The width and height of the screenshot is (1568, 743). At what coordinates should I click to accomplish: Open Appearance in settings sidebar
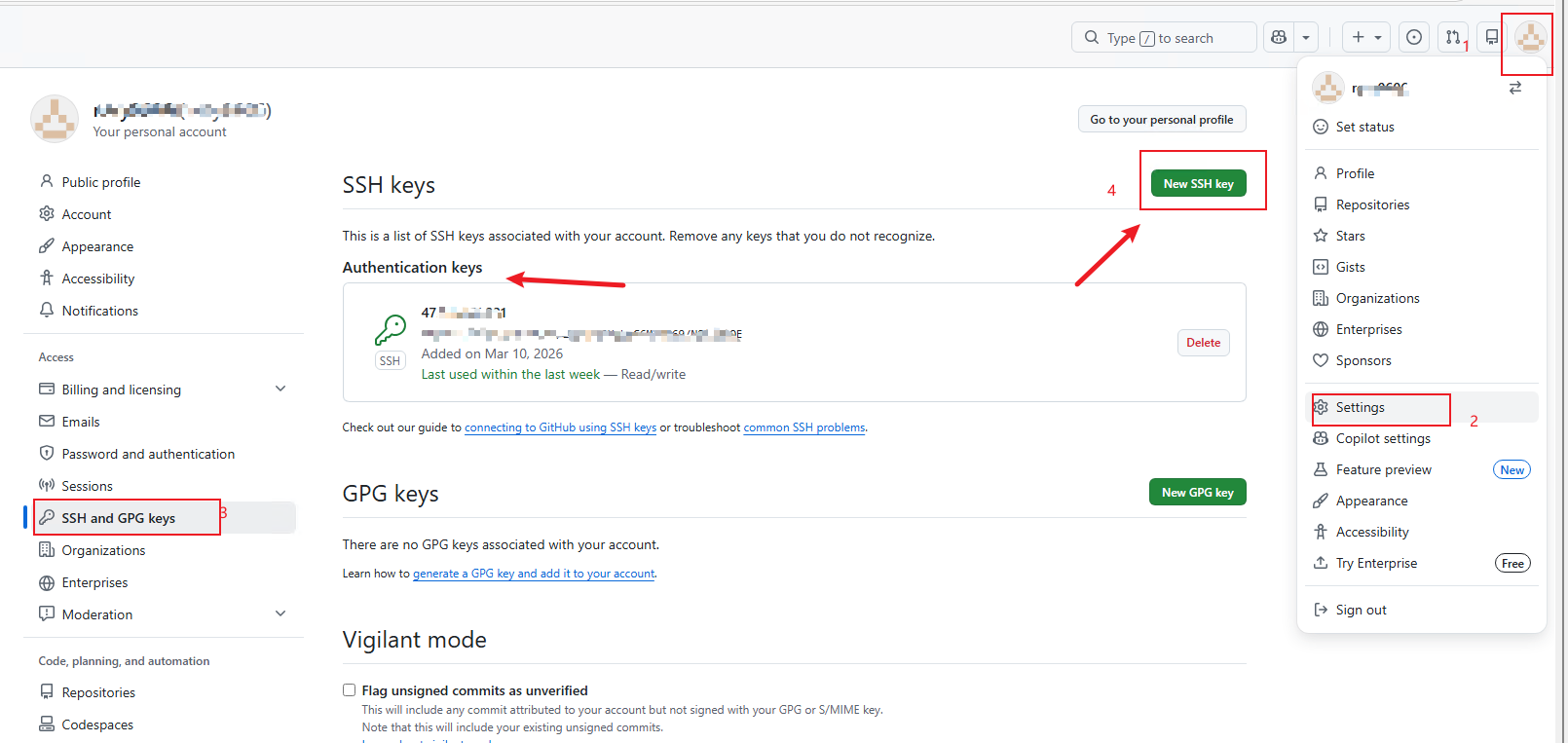[164, 246]
